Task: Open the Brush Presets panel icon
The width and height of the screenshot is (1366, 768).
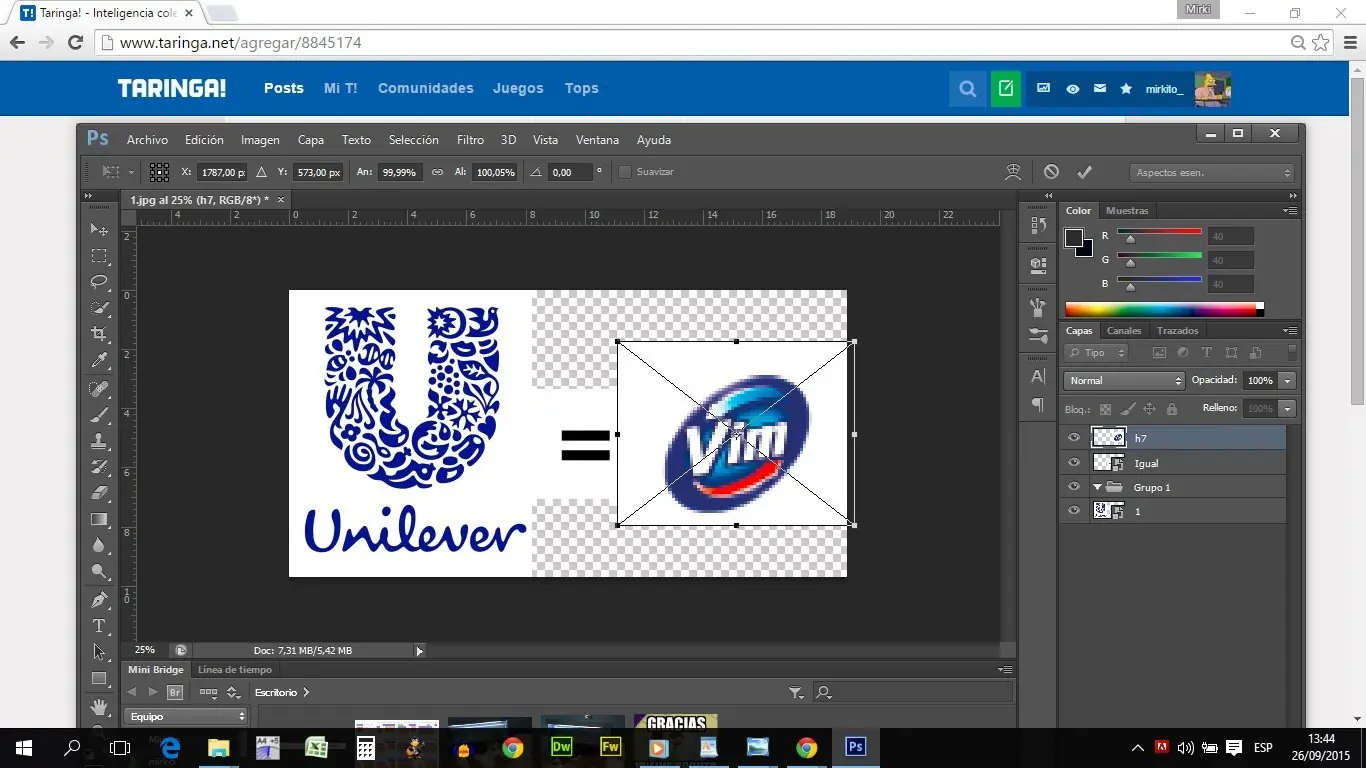Action: tap(1038, 336)
